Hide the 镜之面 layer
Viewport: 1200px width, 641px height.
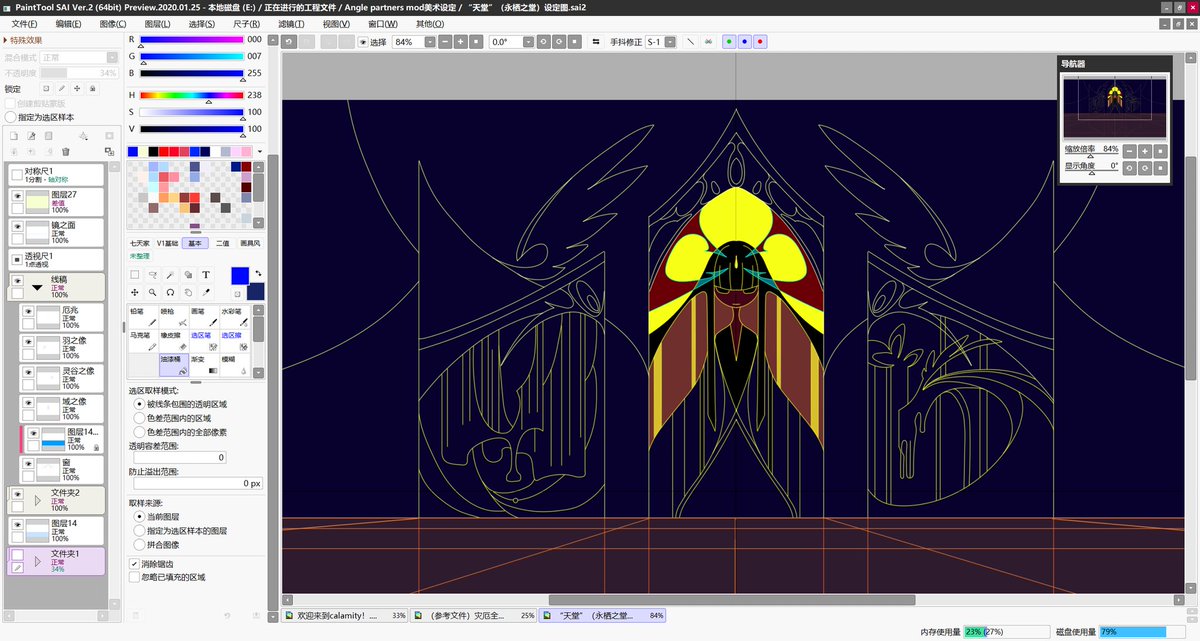pyautogui.click(x=17, y=227)
